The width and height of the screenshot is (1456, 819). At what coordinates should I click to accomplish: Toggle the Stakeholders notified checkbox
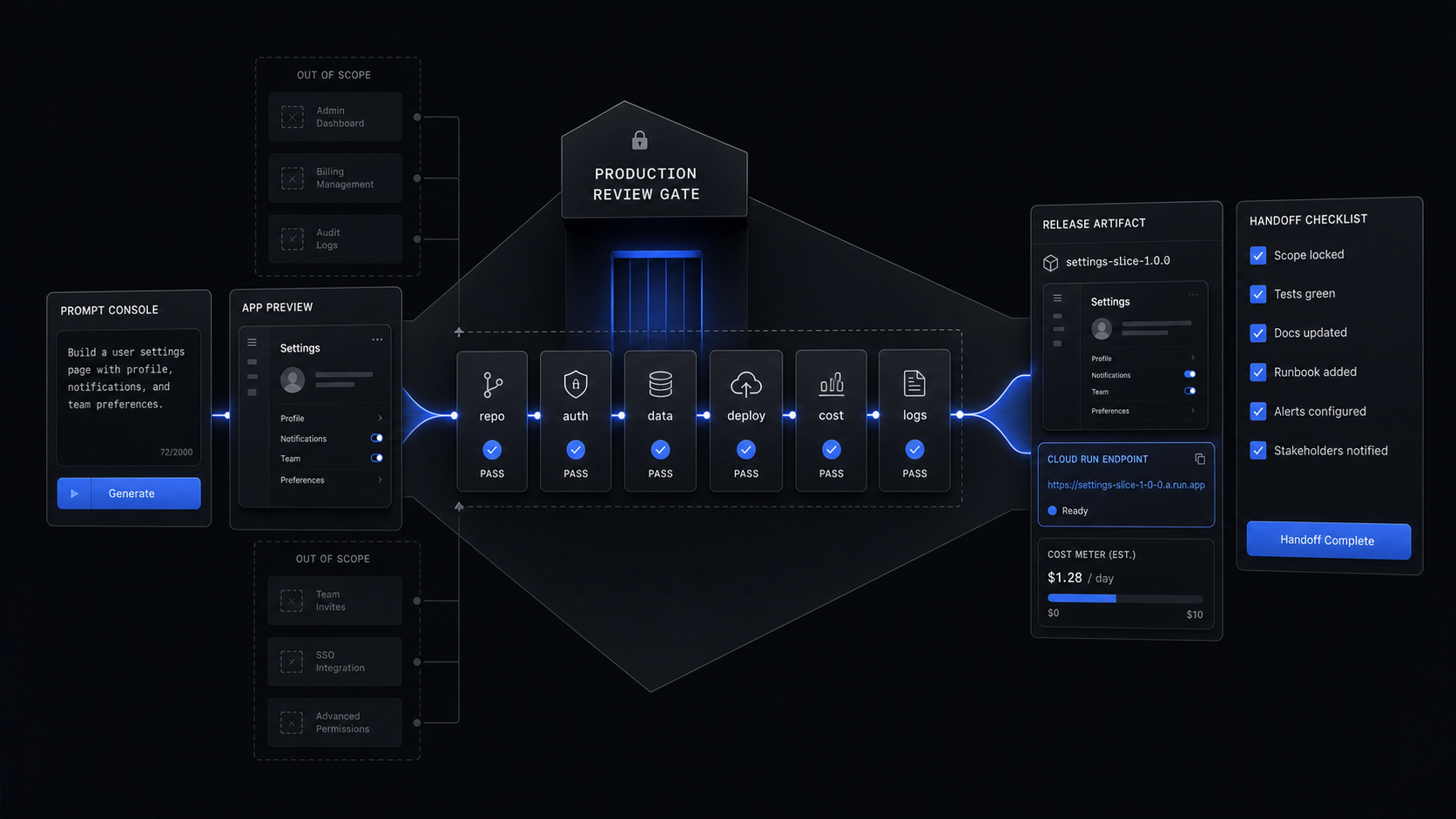[1258, 451]
